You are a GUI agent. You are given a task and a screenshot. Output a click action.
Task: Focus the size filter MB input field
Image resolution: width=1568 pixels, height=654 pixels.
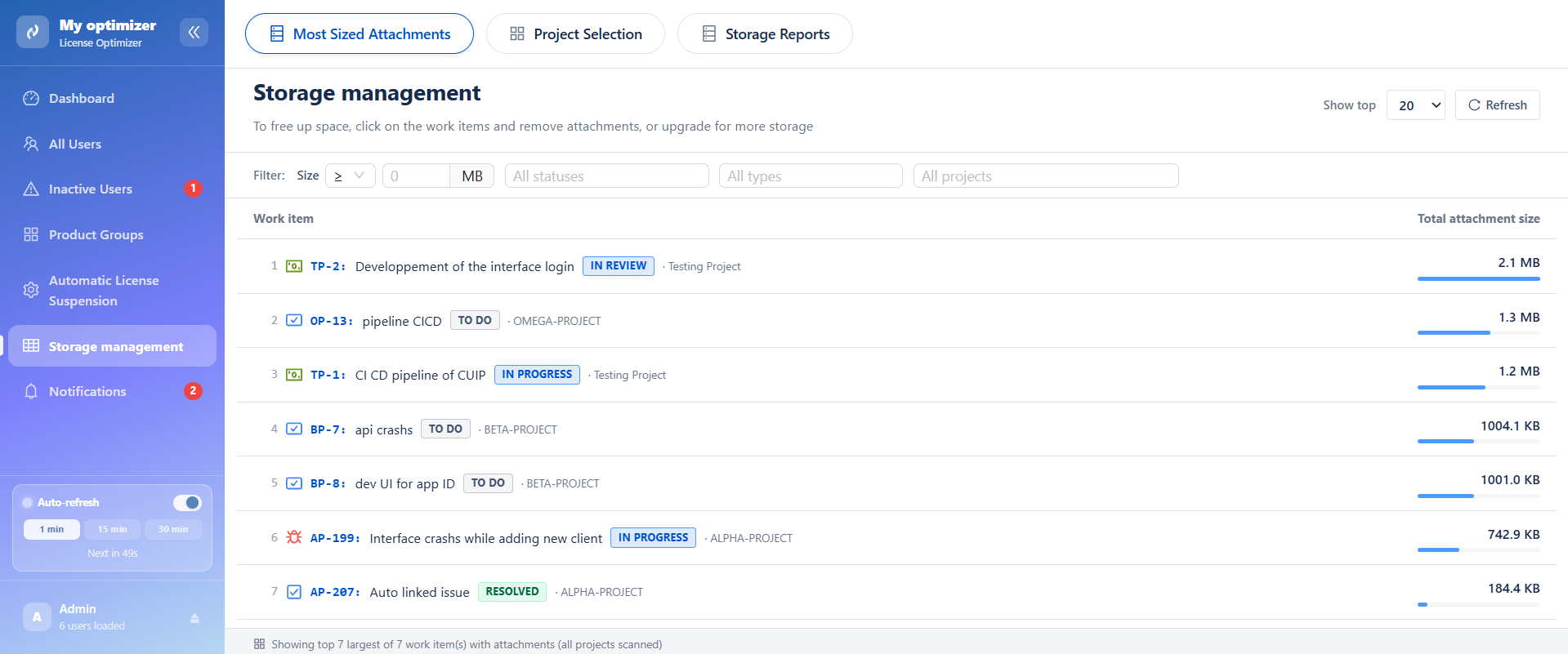(x=416, y=176)
